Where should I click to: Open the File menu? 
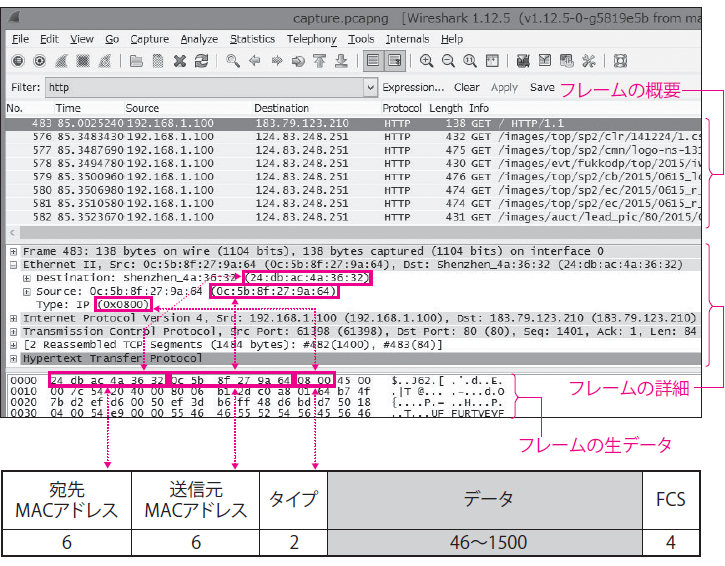point(20,39)
